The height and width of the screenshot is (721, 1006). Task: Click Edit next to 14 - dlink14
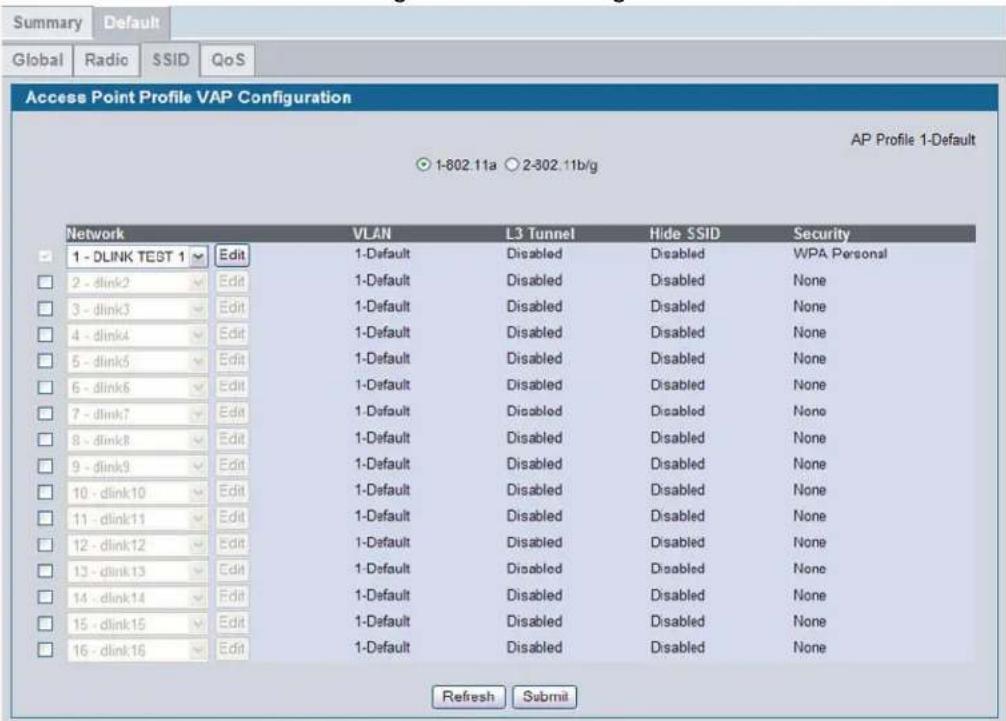[x=232, y=597]
